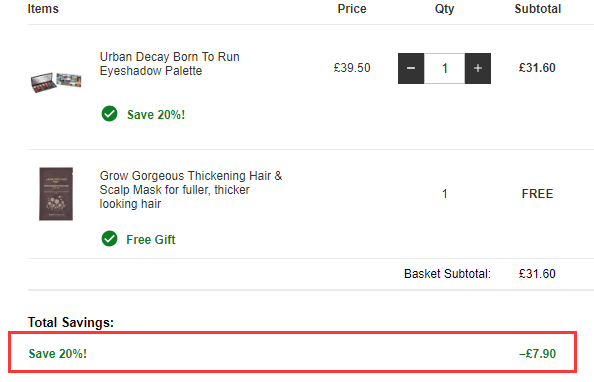Click the green checkmark beside Save 20%
Screen dimensions: 594x382
coord(109,114)
